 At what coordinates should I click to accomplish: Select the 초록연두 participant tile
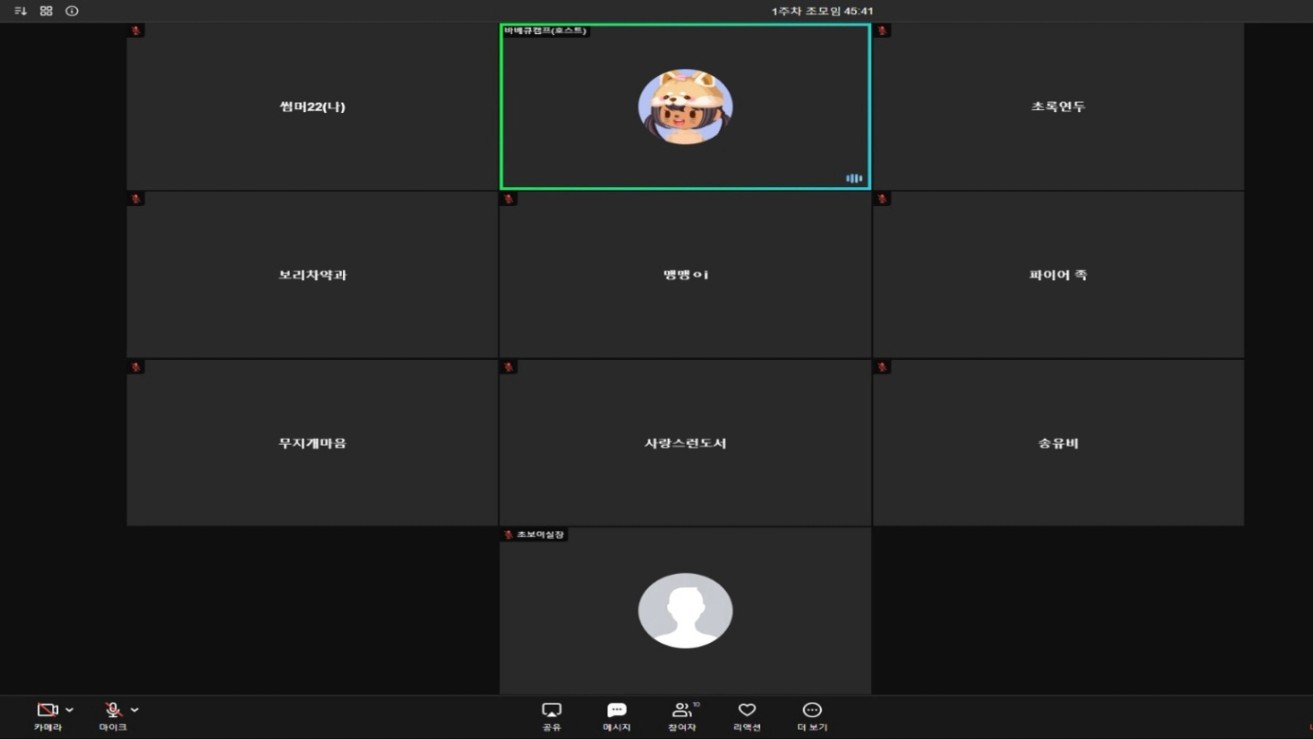(1058, 106)
